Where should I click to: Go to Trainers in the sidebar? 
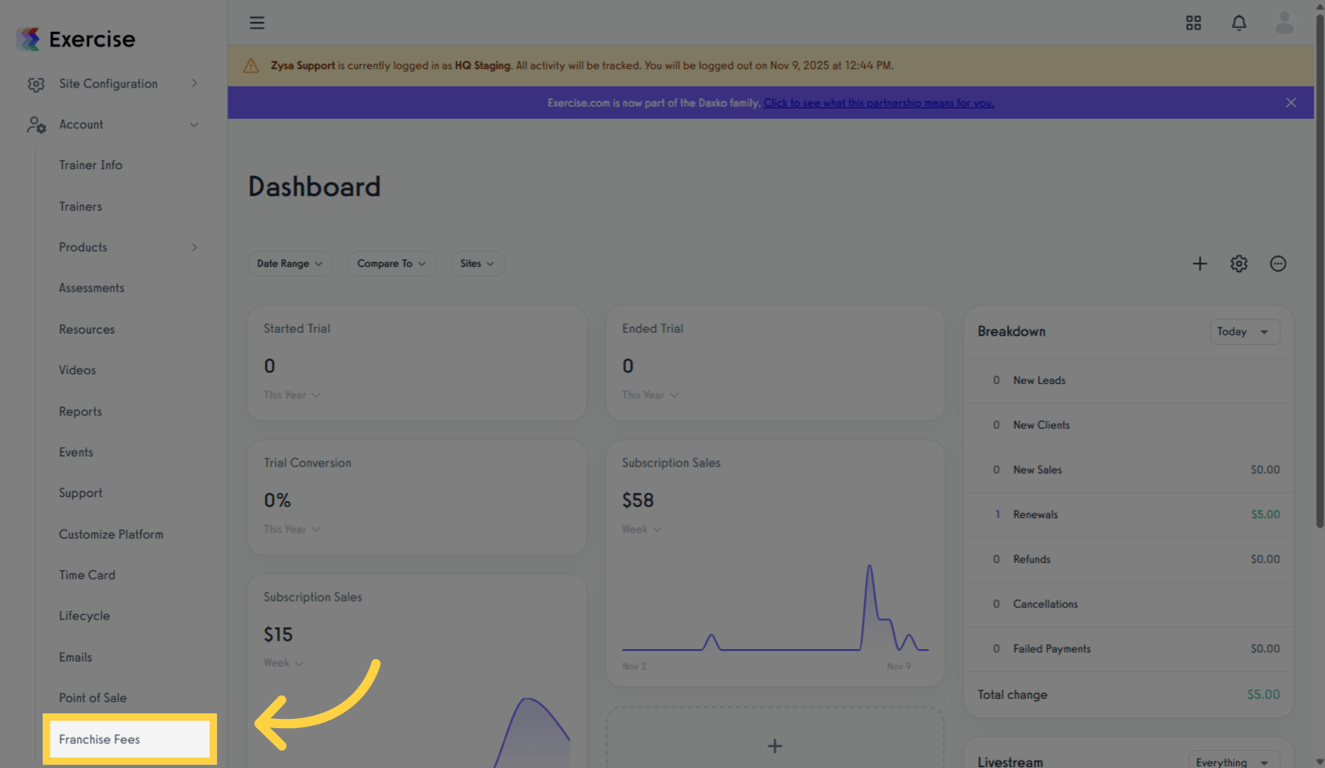point(80,206)
